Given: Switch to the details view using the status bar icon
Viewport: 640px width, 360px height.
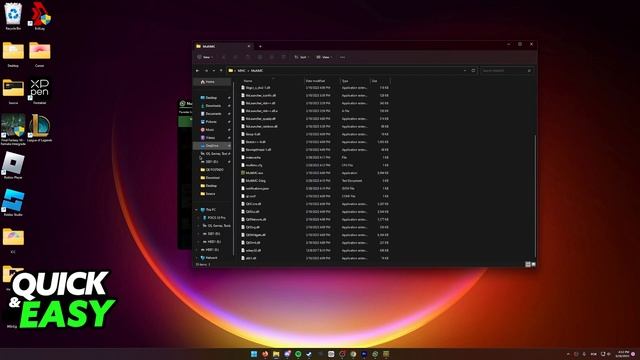Looking at the screenshot, I should pos(527,264).
